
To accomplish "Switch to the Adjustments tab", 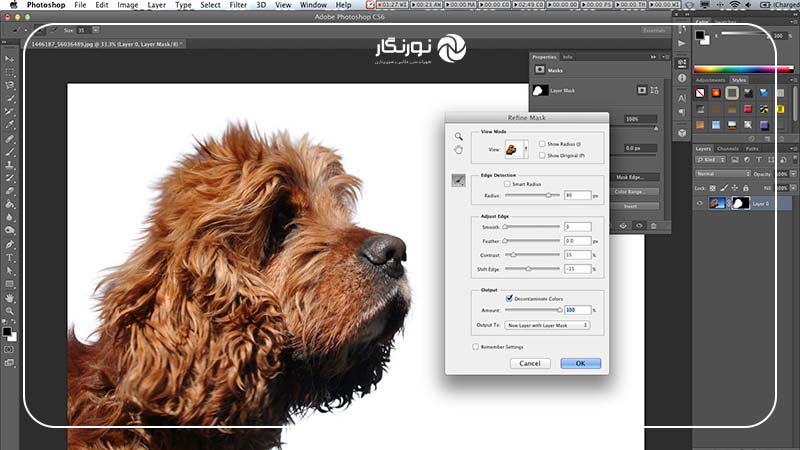I will (x=710, y=80).
